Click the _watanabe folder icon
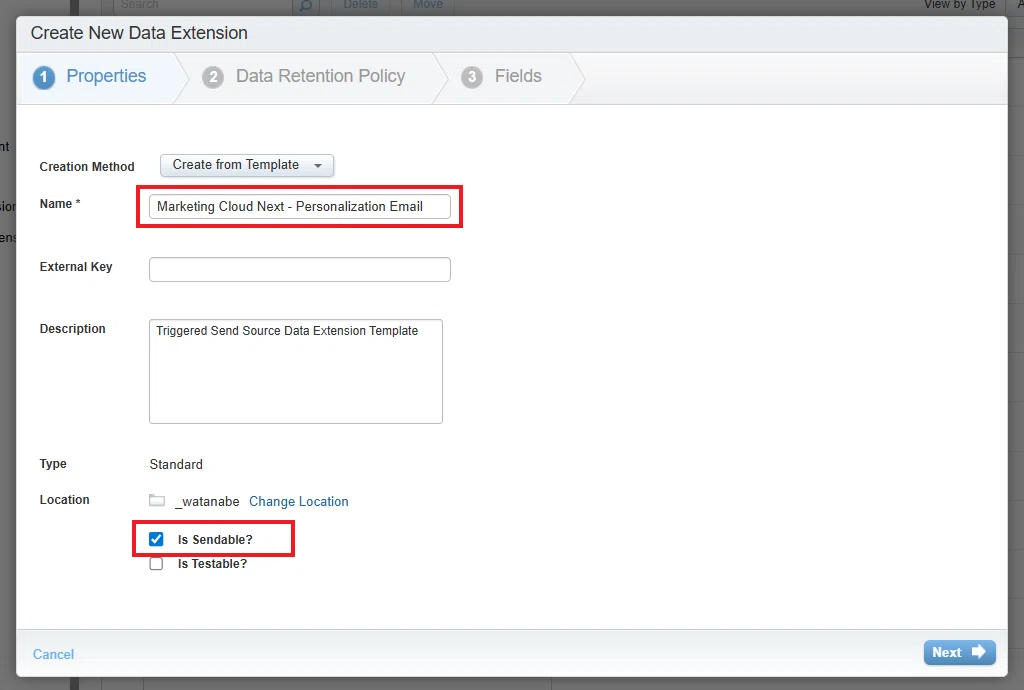Image resolution: width=1024 pixels, height=690 pixels. coord(157,501)
